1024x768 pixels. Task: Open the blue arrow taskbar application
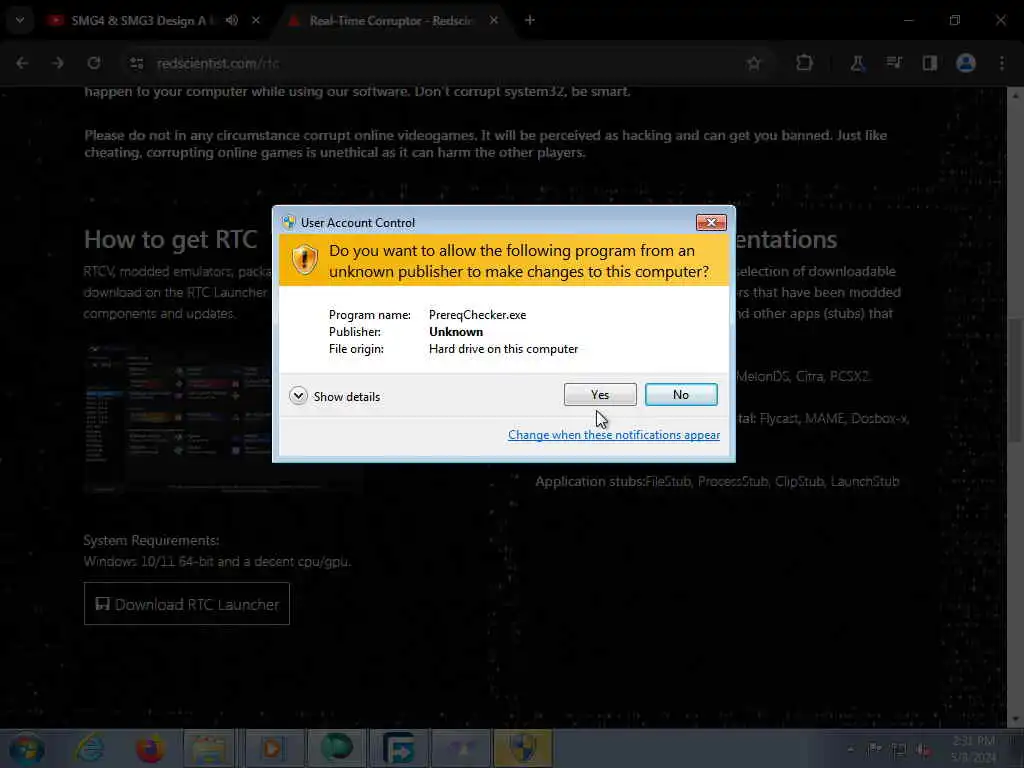398,748
